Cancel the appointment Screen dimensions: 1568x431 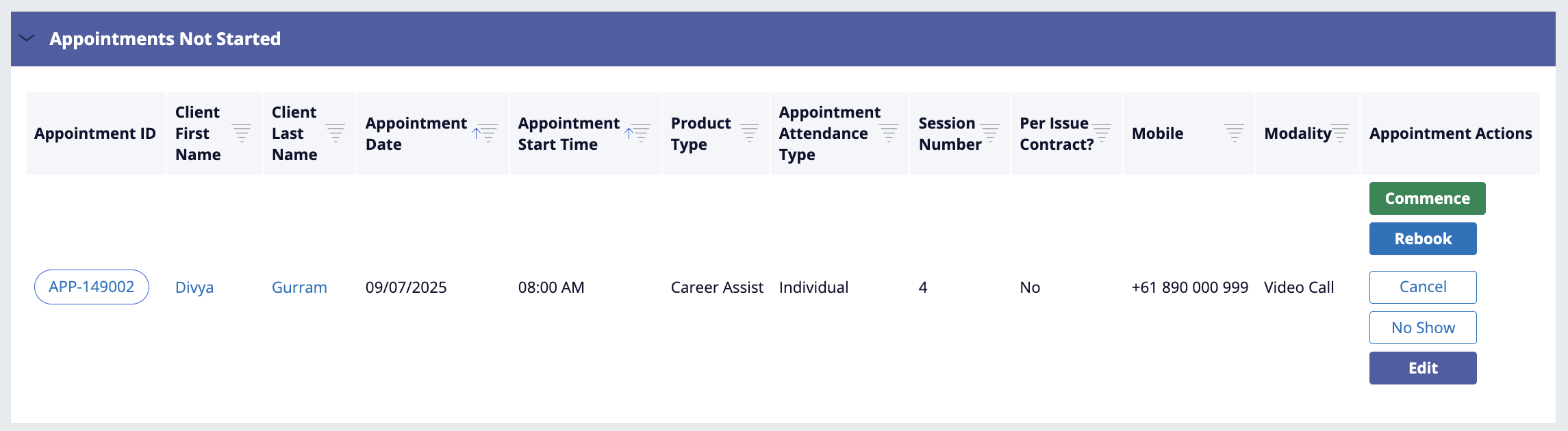coord(1423,287)
